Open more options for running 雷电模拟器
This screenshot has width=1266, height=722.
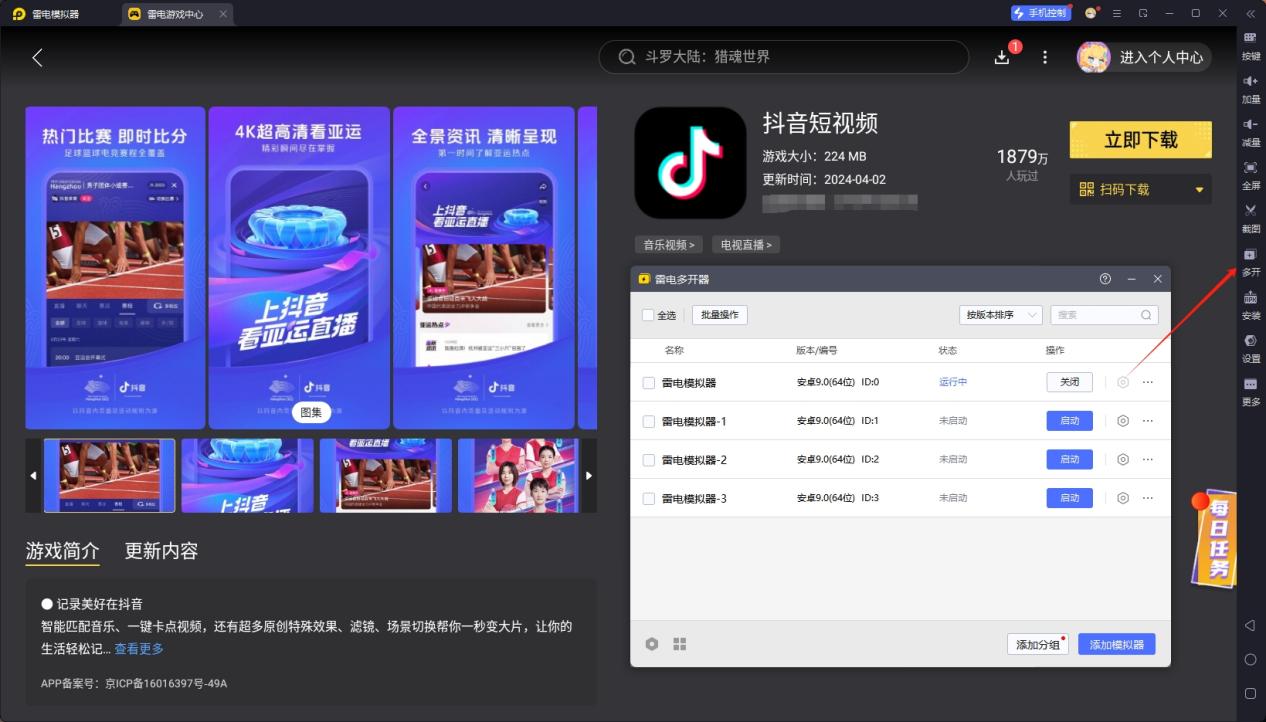[1148, 382]
